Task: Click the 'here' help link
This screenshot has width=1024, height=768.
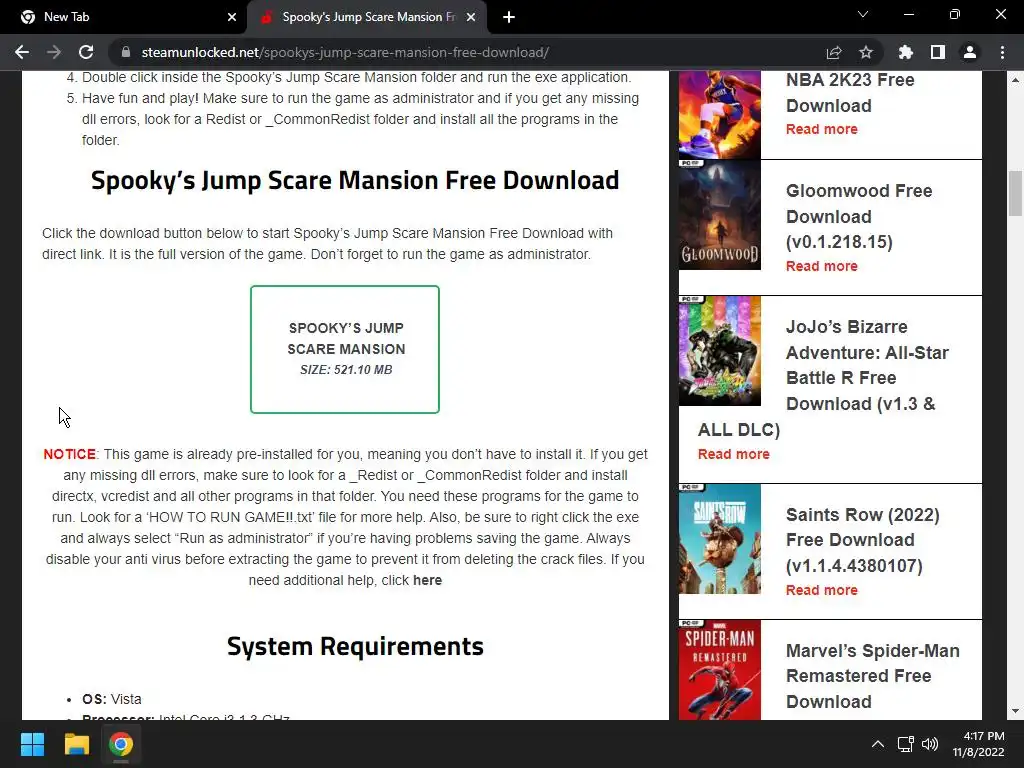Action: (x=427, y=580)
